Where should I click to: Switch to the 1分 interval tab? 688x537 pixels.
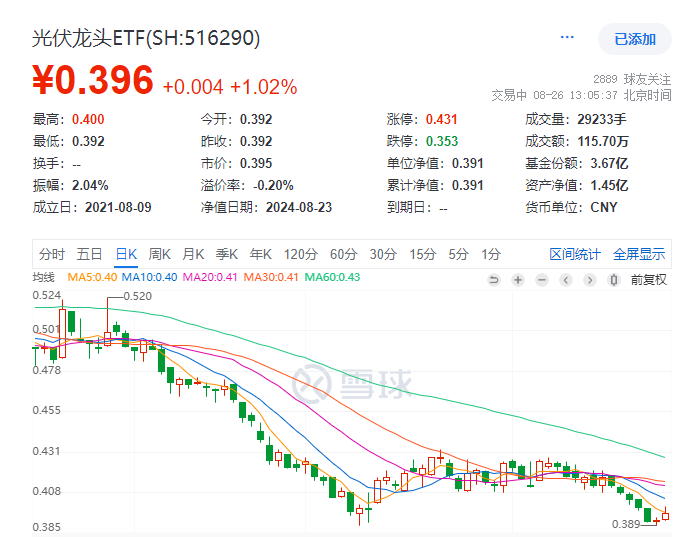491,254
